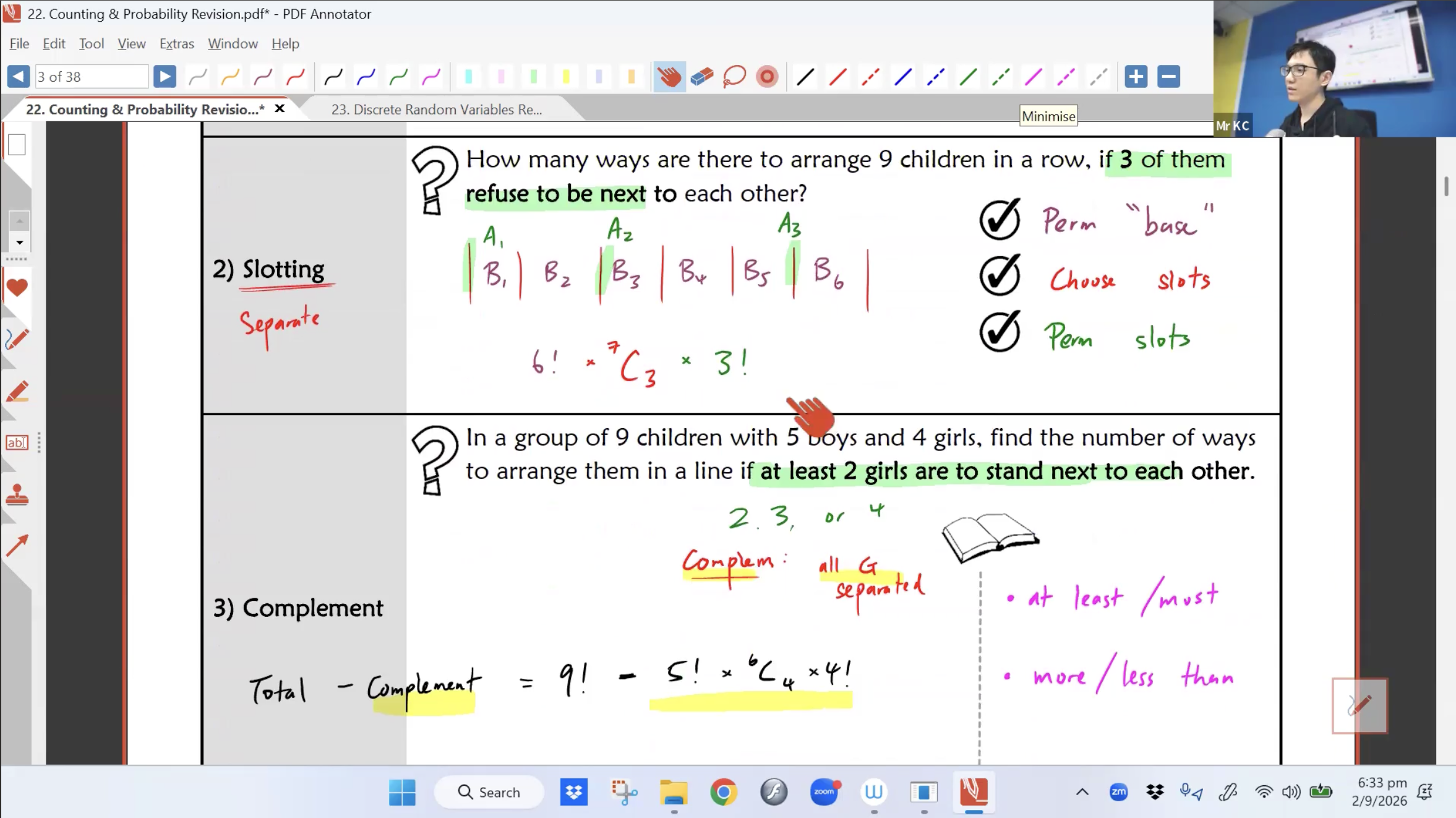Open the Favorites heart sidebar icon

coord(17,287)
